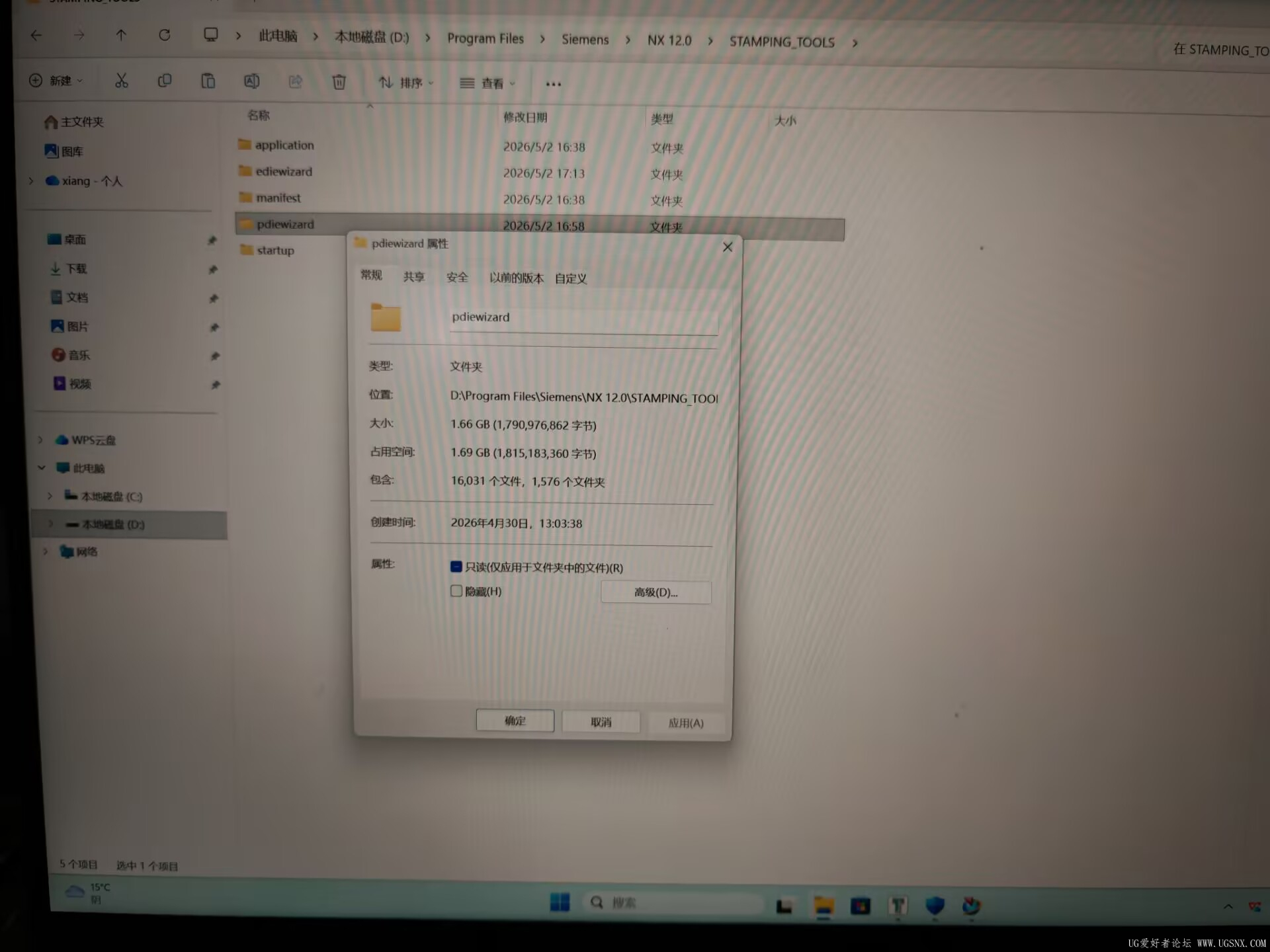Expand the WPS云盘 node
The height and width of the screenshot is (952, 1270).
click(x=40, y=440)
